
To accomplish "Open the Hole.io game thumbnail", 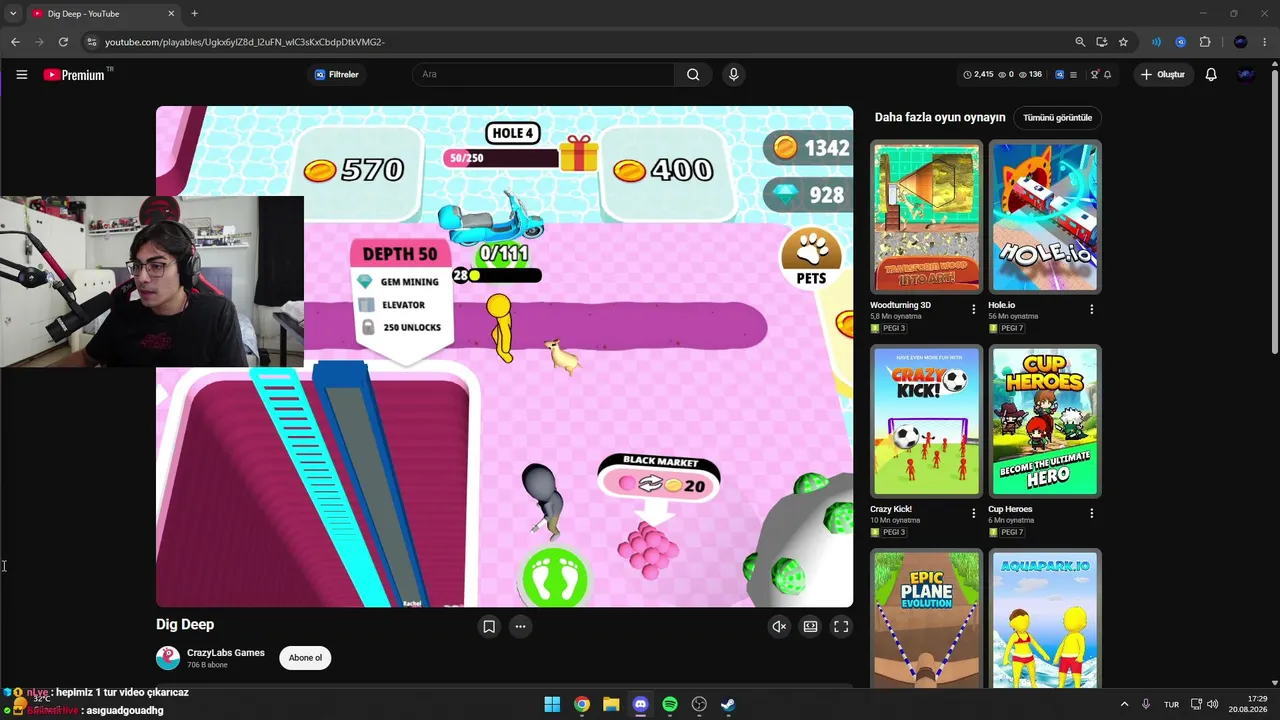I will pos(1045,217).
